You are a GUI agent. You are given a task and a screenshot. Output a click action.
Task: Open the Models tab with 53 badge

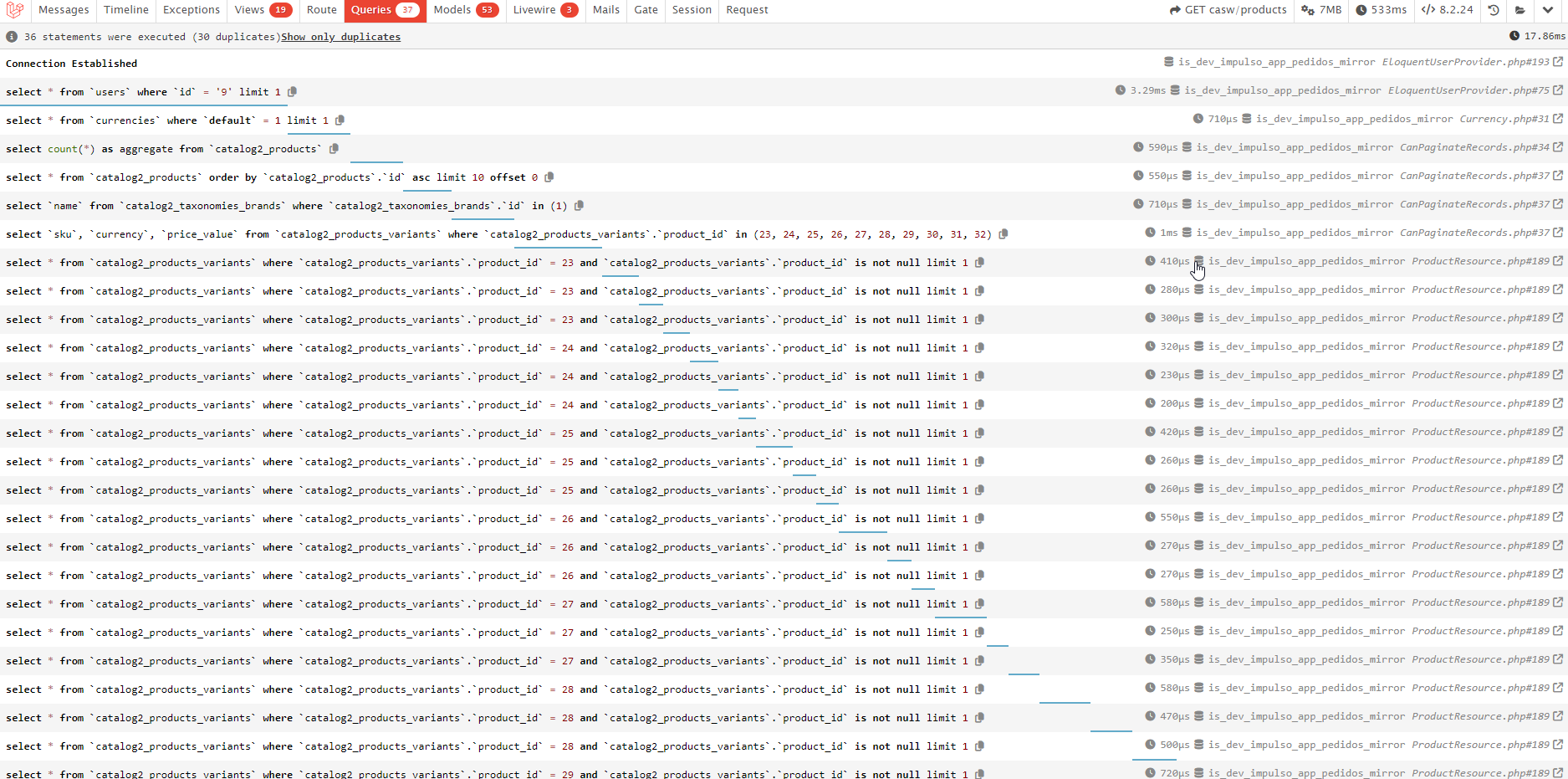(466, 10)
